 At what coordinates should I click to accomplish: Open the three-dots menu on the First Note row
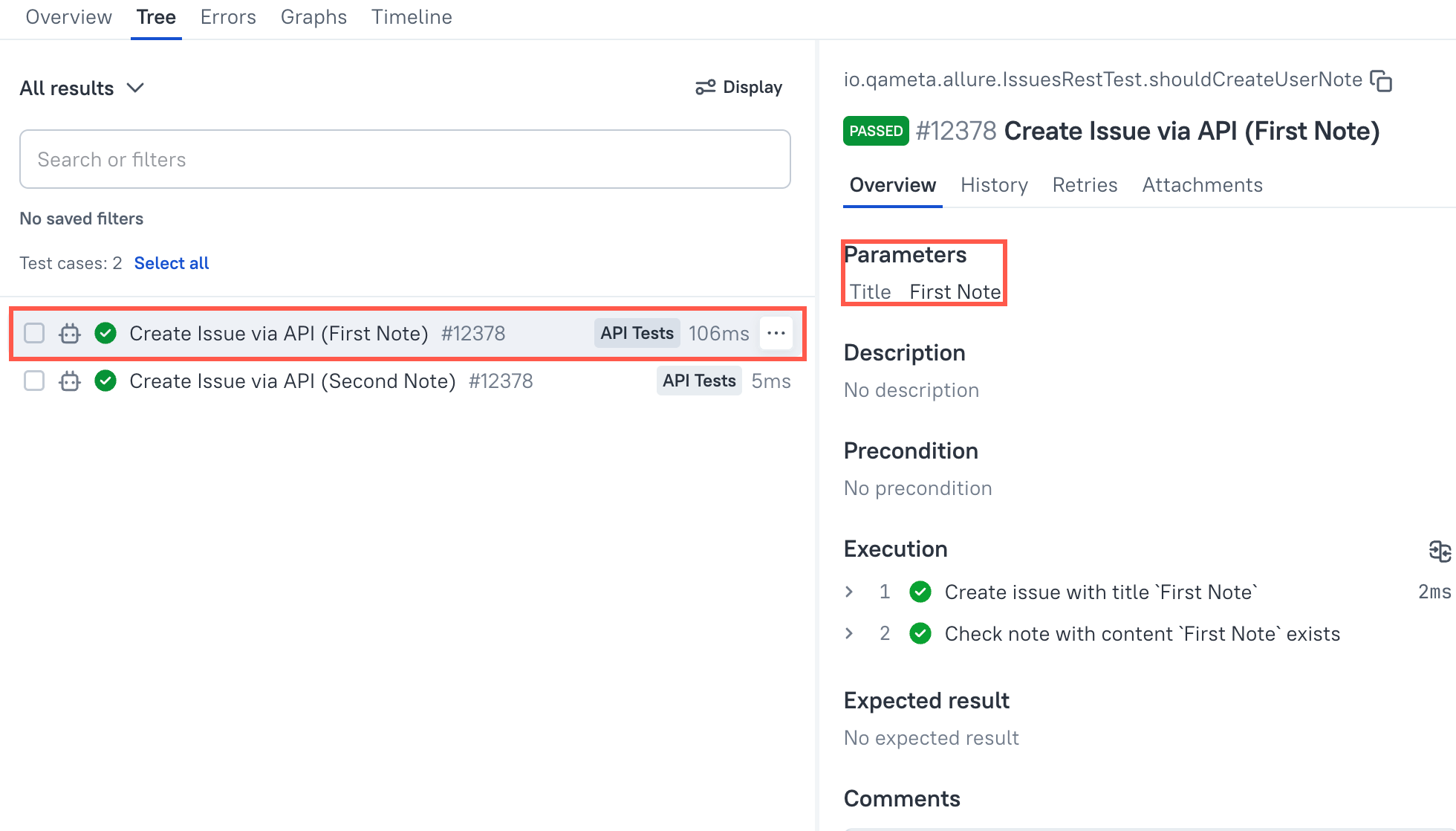click(x=776, y=333)
